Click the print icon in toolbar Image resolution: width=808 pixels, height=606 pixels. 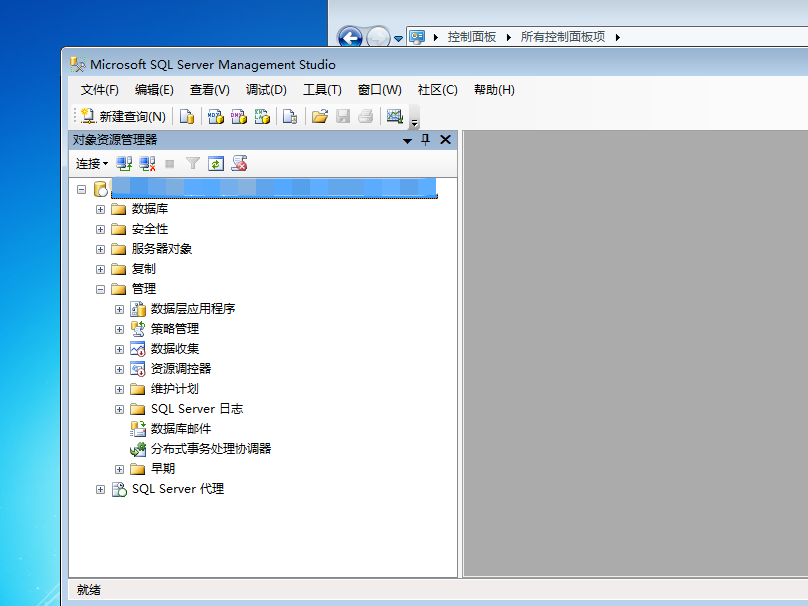365,116
